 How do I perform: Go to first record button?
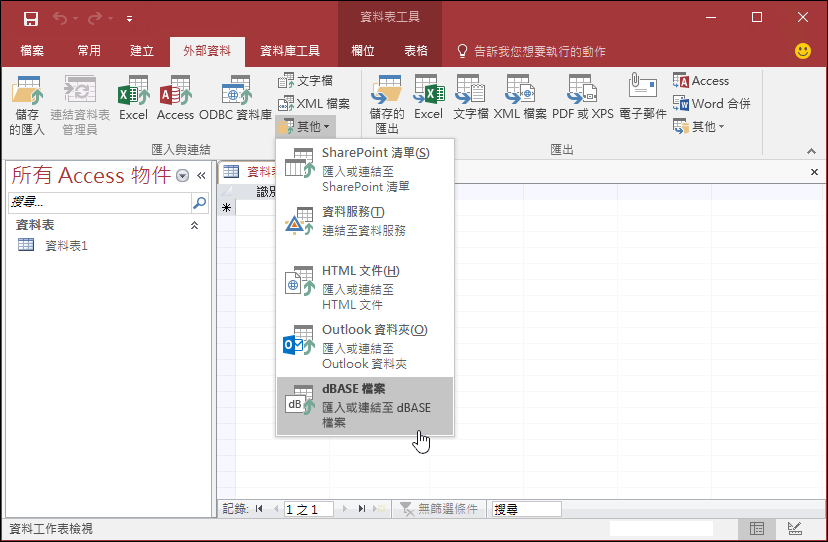[x=259, y=509]
